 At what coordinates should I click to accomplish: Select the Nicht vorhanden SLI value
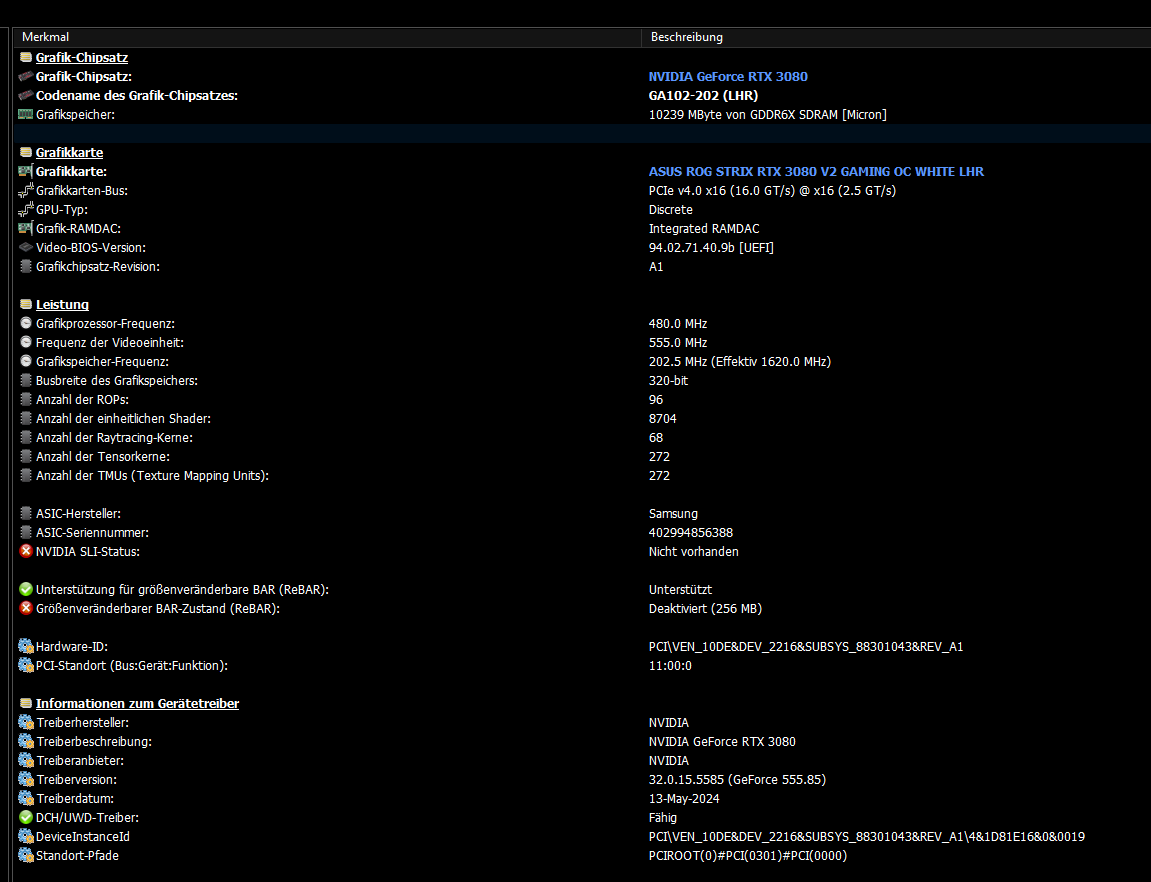[x=693, y=552]
